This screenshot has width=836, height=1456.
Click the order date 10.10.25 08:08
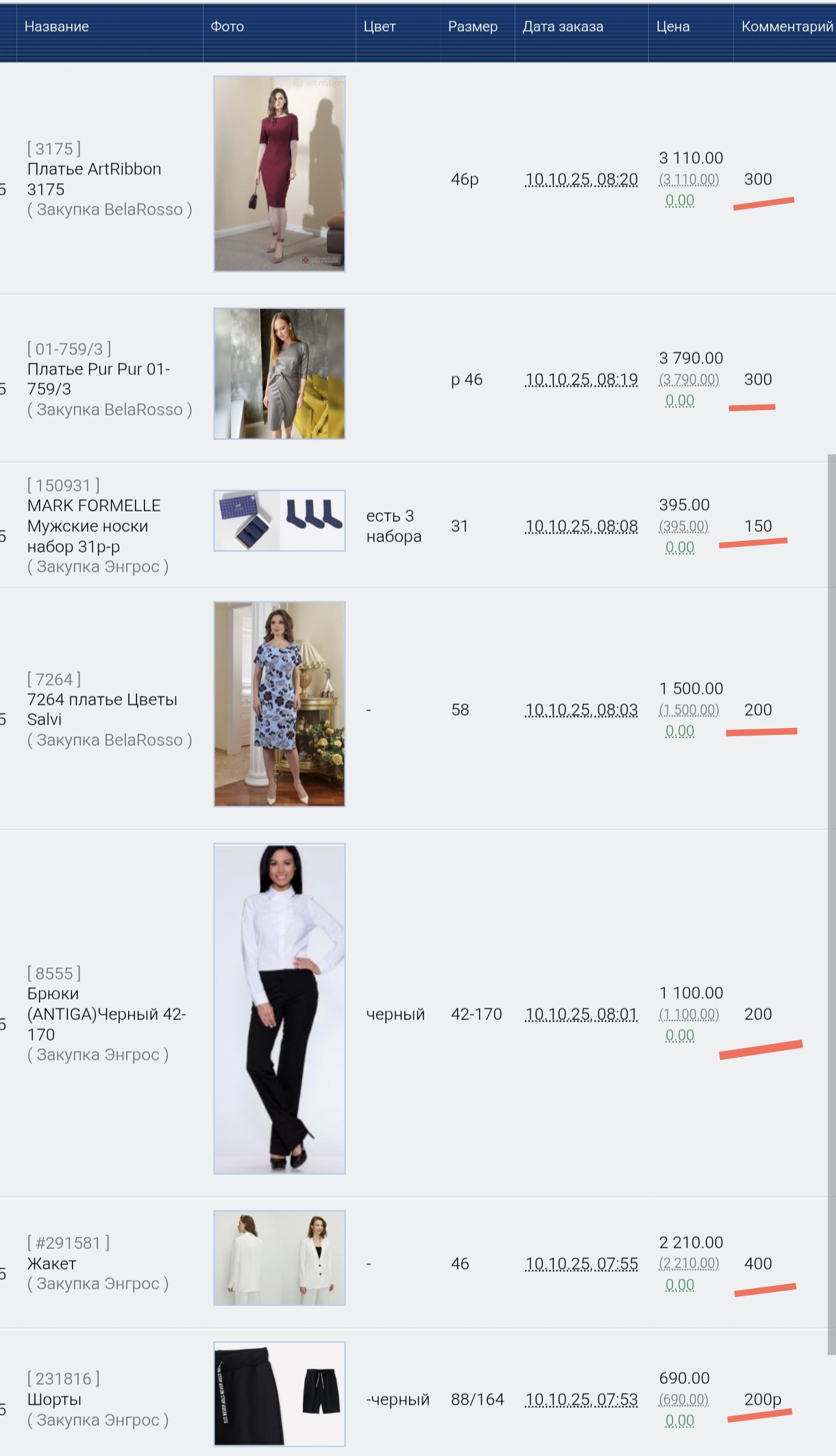pos(581,526)
